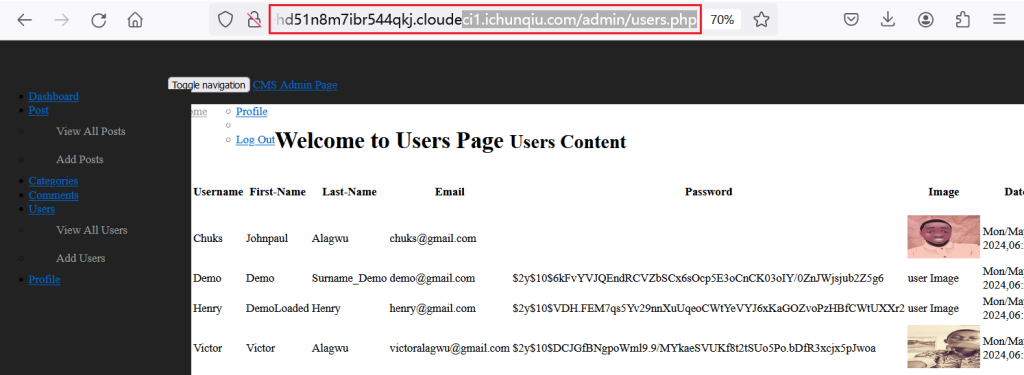Reload the current page

99,20
